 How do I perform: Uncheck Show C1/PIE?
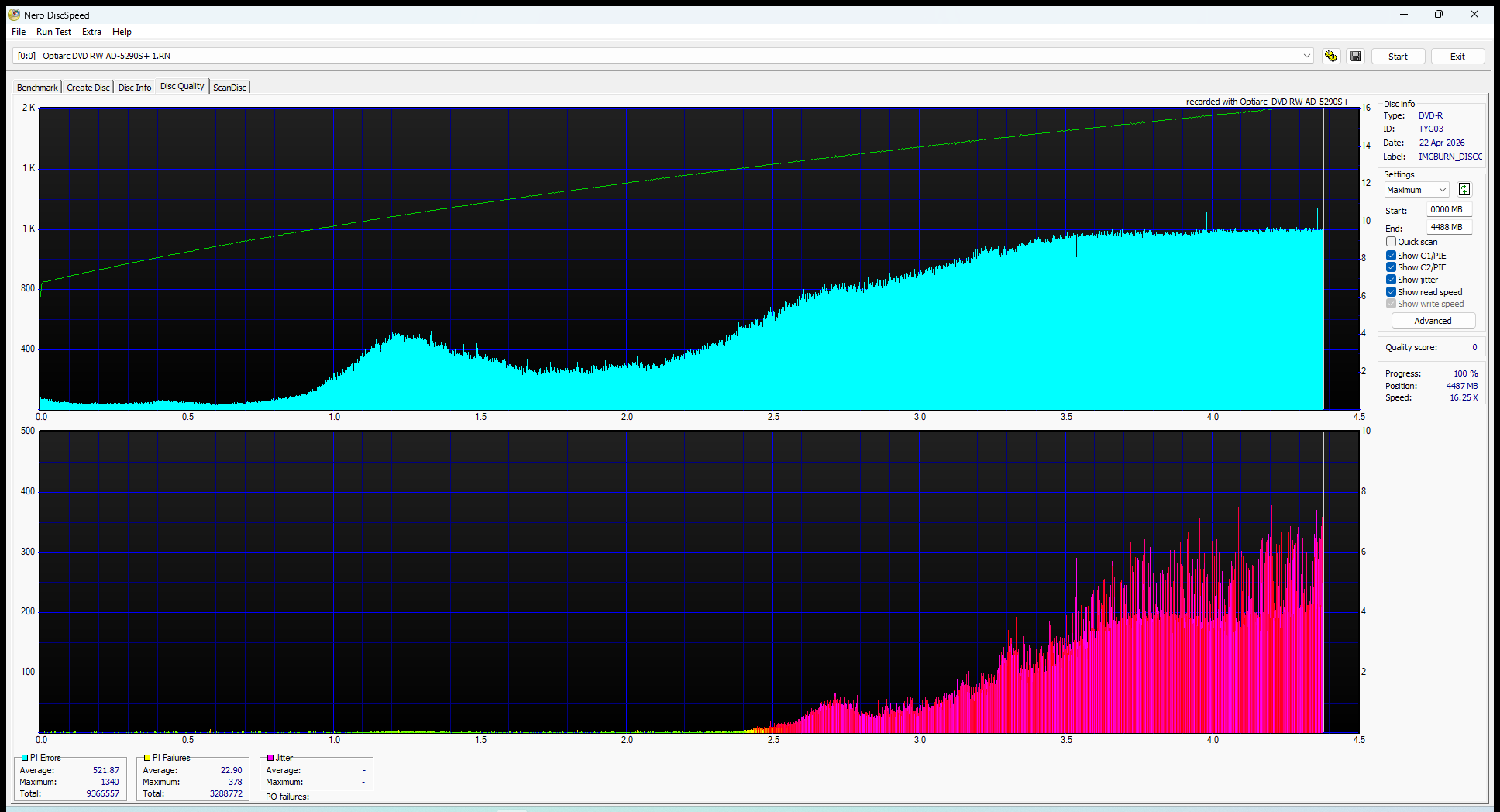click(x=1391, y=256)
